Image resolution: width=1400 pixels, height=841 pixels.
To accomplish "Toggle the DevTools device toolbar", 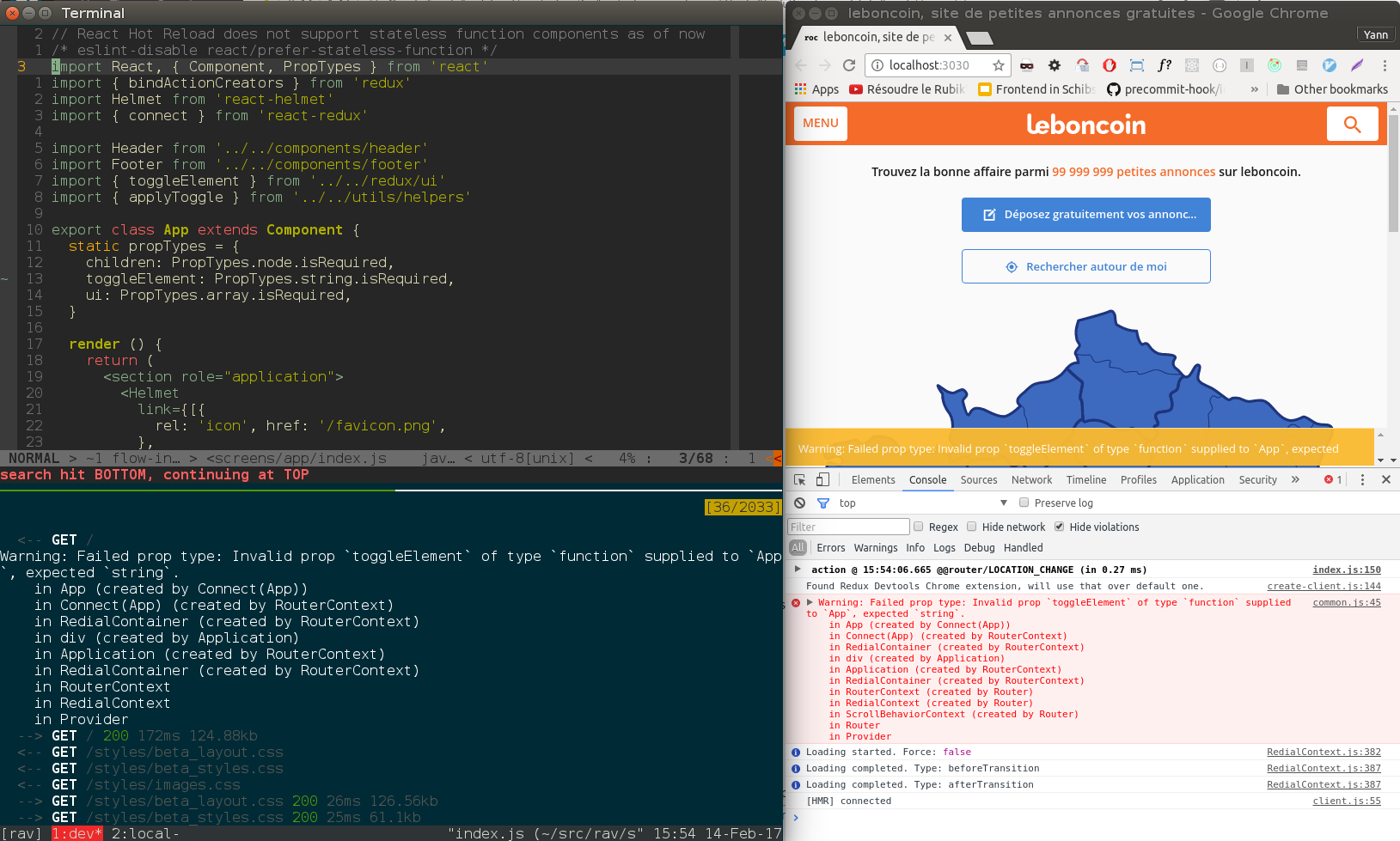I will [822, 479].
